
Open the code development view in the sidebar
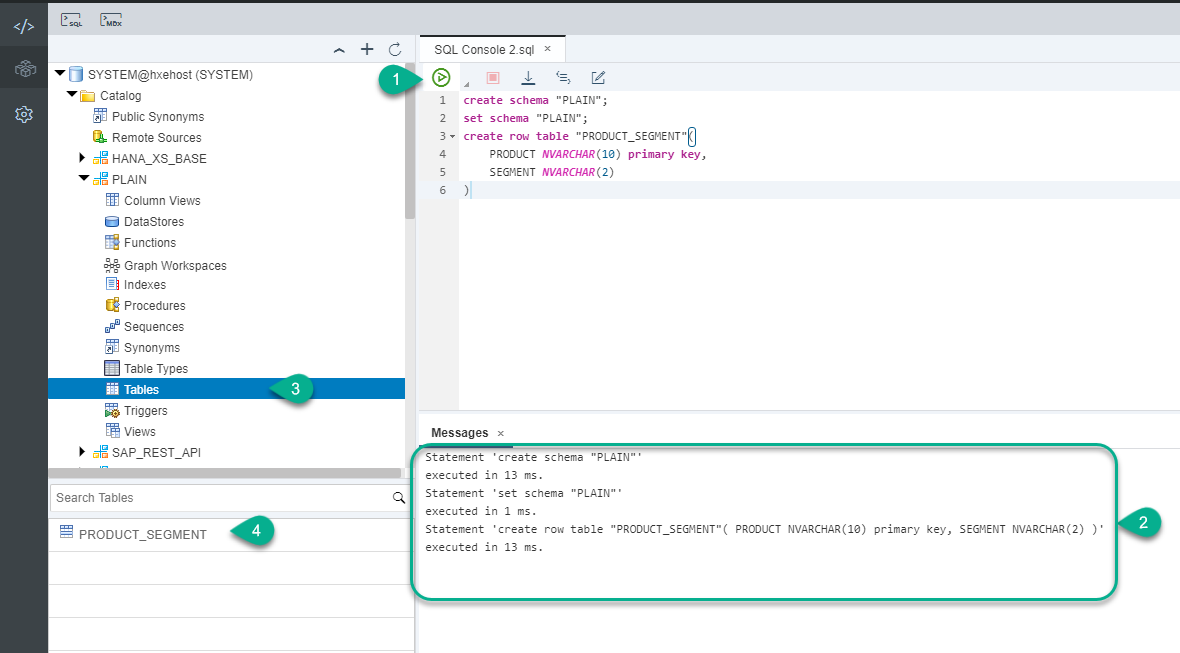tap(24, 26)
